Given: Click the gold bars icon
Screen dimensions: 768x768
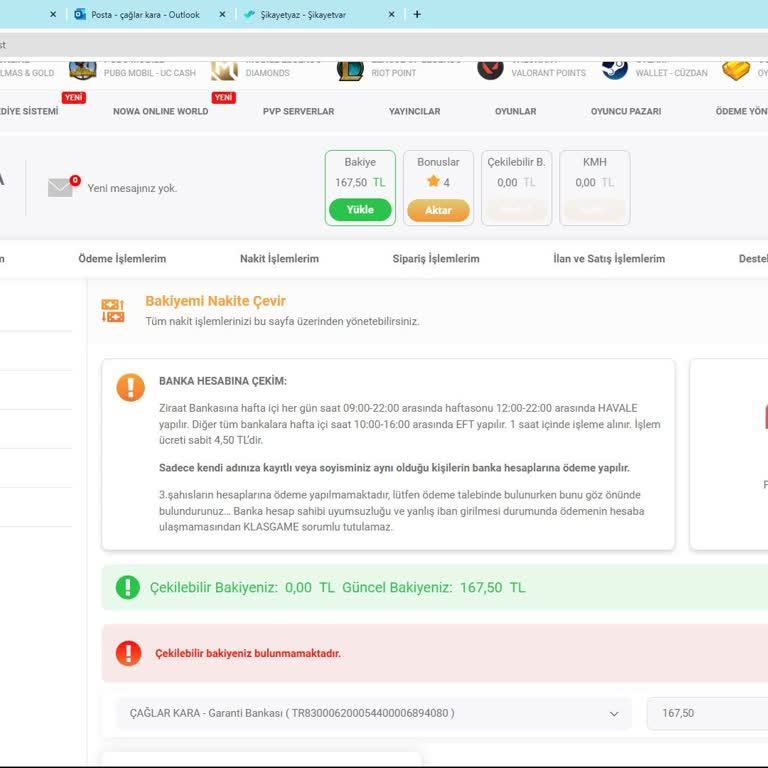Looking at the screenshot, I should click(x=736, y=70).
